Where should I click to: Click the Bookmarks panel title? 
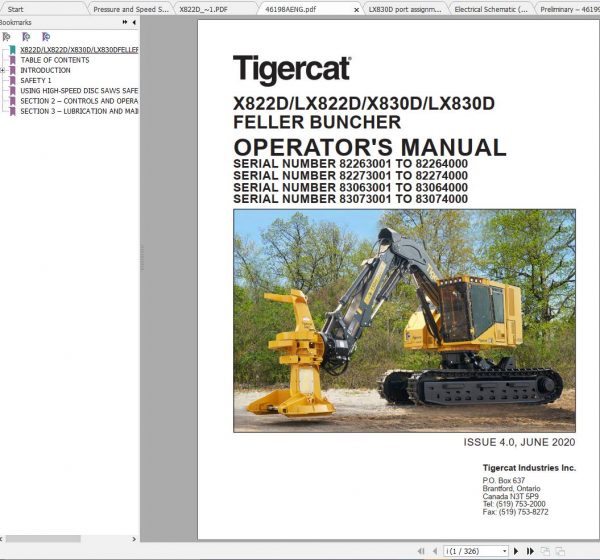click(15, 23)
